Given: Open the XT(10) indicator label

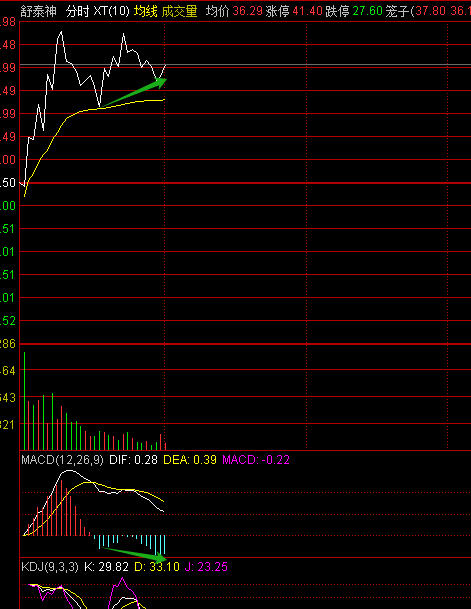Looking at the screenshot, I should [x=111, y=11].
